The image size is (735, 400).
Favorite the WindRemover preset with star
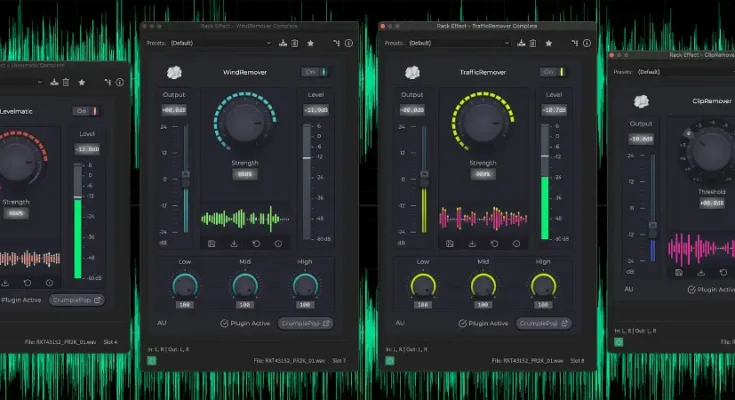pos(311,43)
